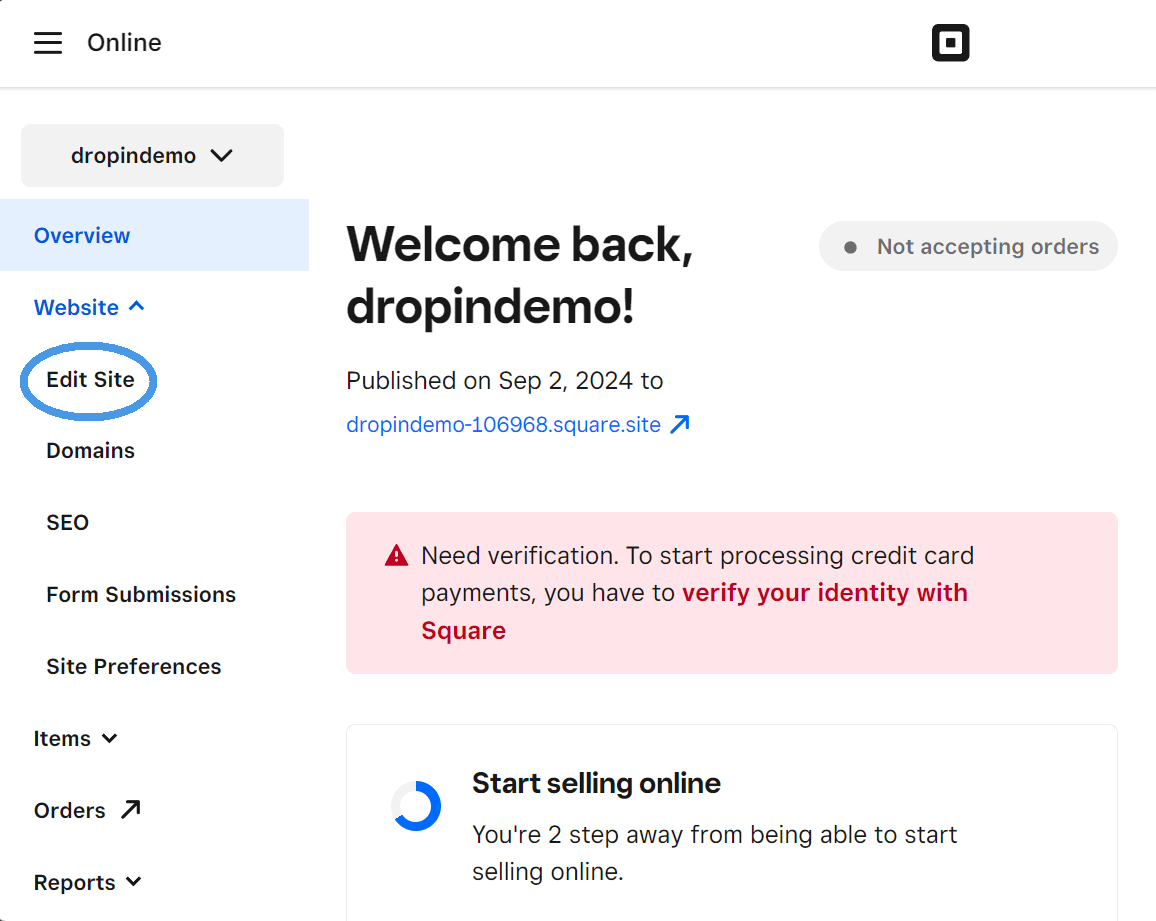Open the dropindemo site switcher dropdown
Viewport: 1156px width, 921px height.
pyautogui.click(x=151, y=155)
